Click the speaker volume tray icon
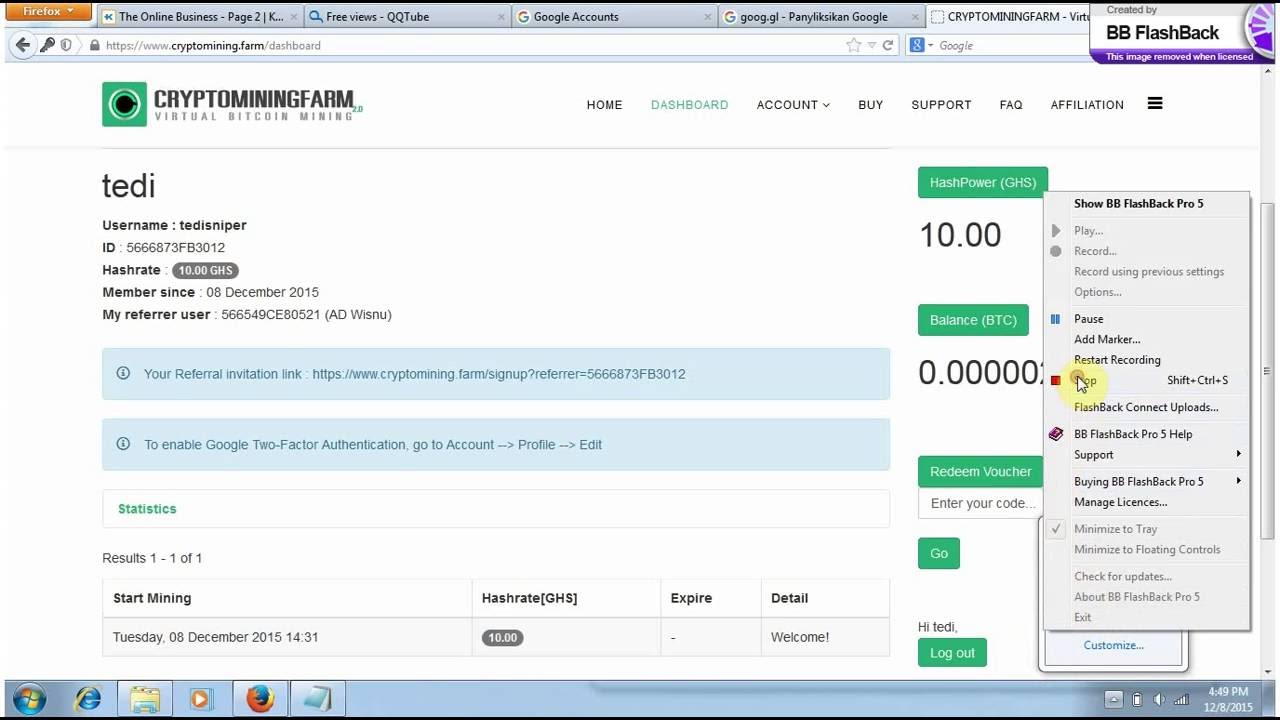Image resolution: width=1280 pixels, height=720 pixels. tap(1159, 699)
